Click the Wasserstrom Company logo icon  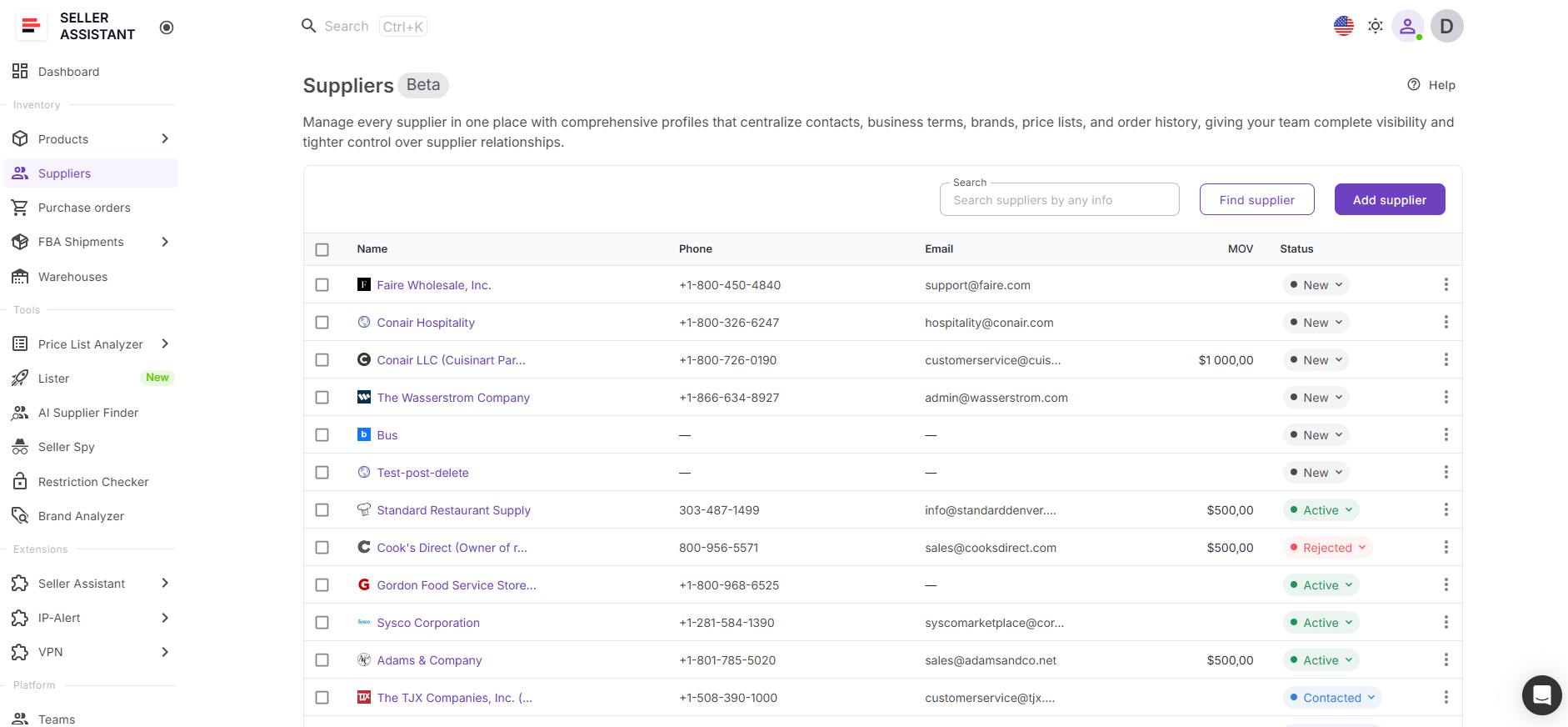pos(364,397)
